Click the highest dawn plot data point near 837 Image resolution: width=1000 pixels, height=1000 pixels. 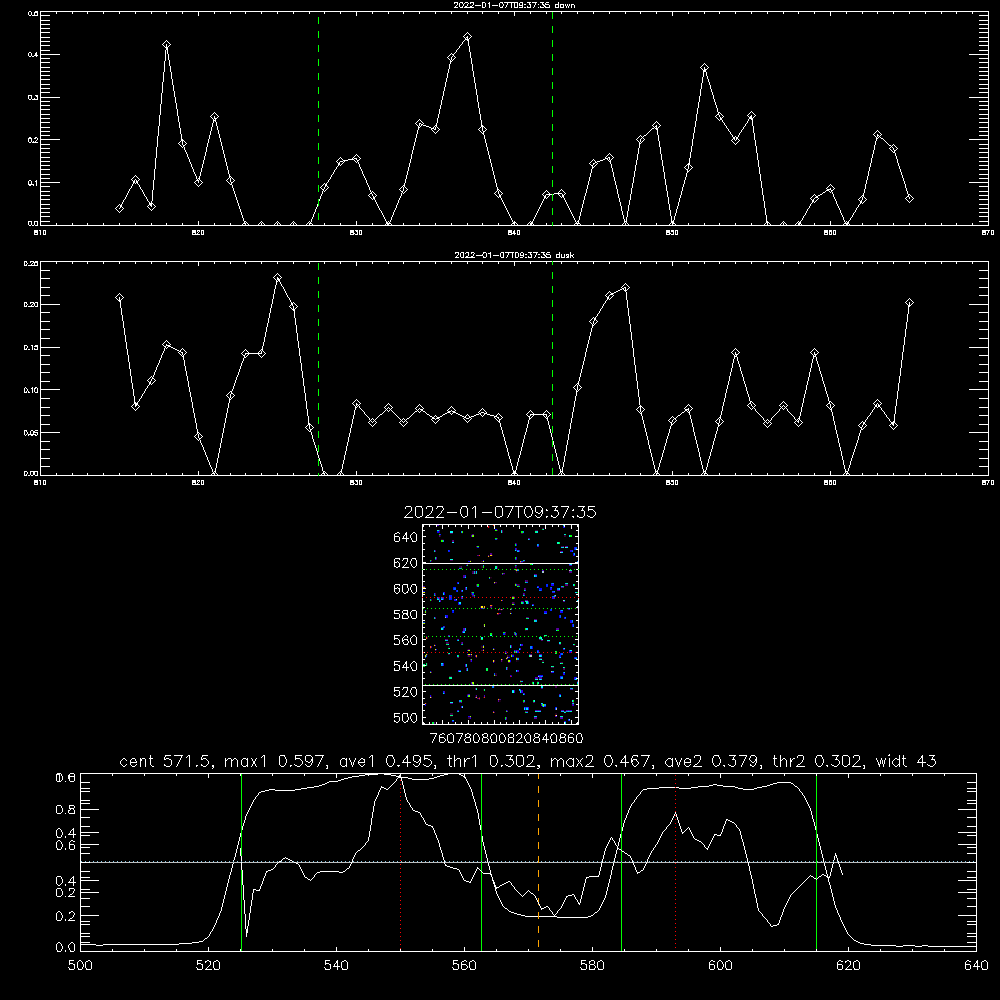pyautogui.click(x=467, y=36)
